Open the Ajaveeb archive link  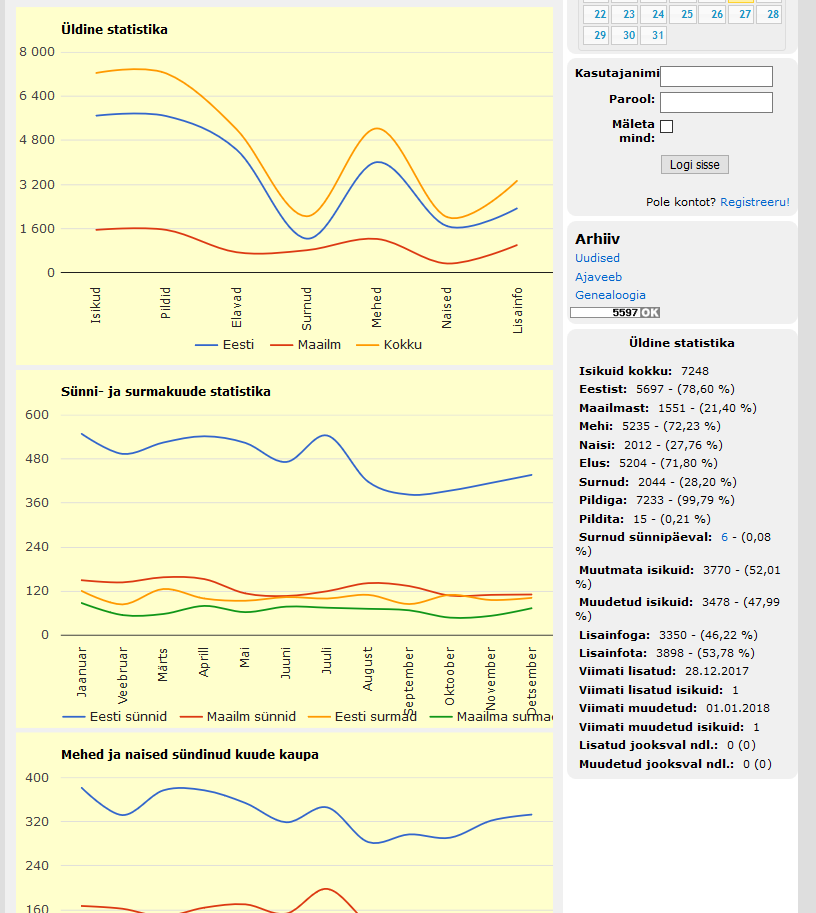pos(598,277)
